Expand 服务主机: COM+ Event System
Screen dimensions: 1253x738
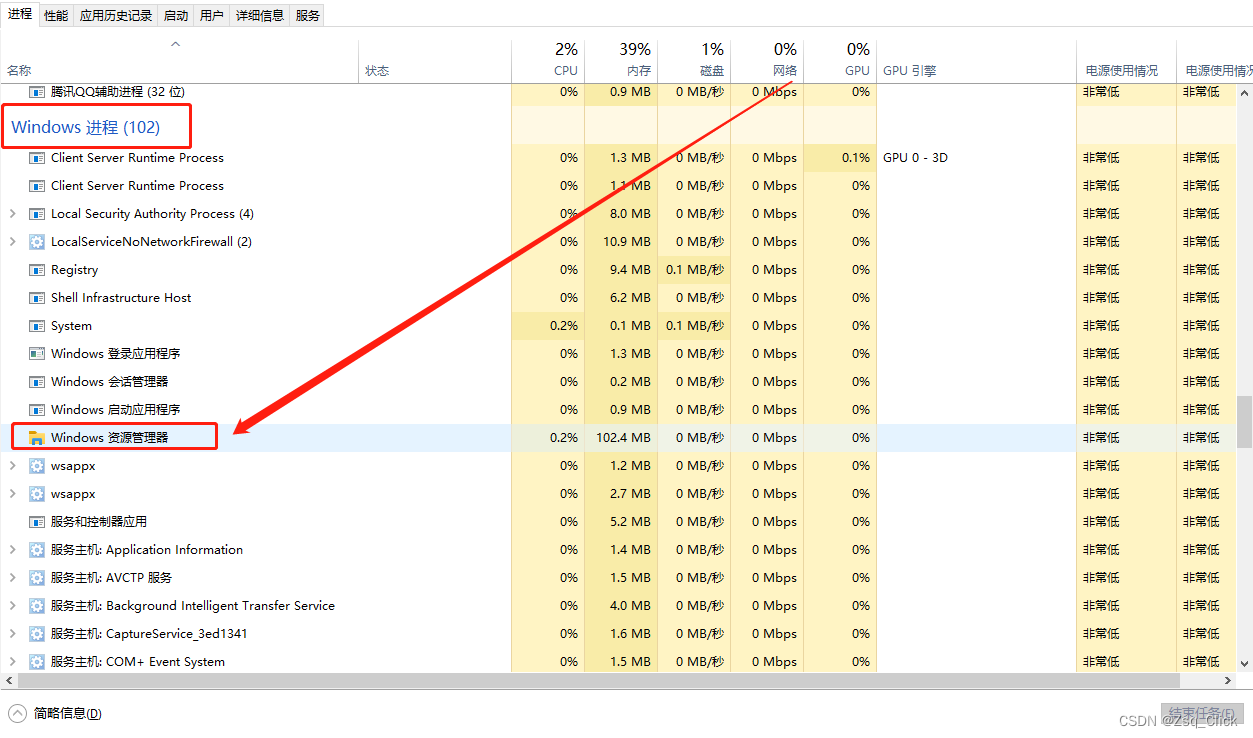click(12, 662)
